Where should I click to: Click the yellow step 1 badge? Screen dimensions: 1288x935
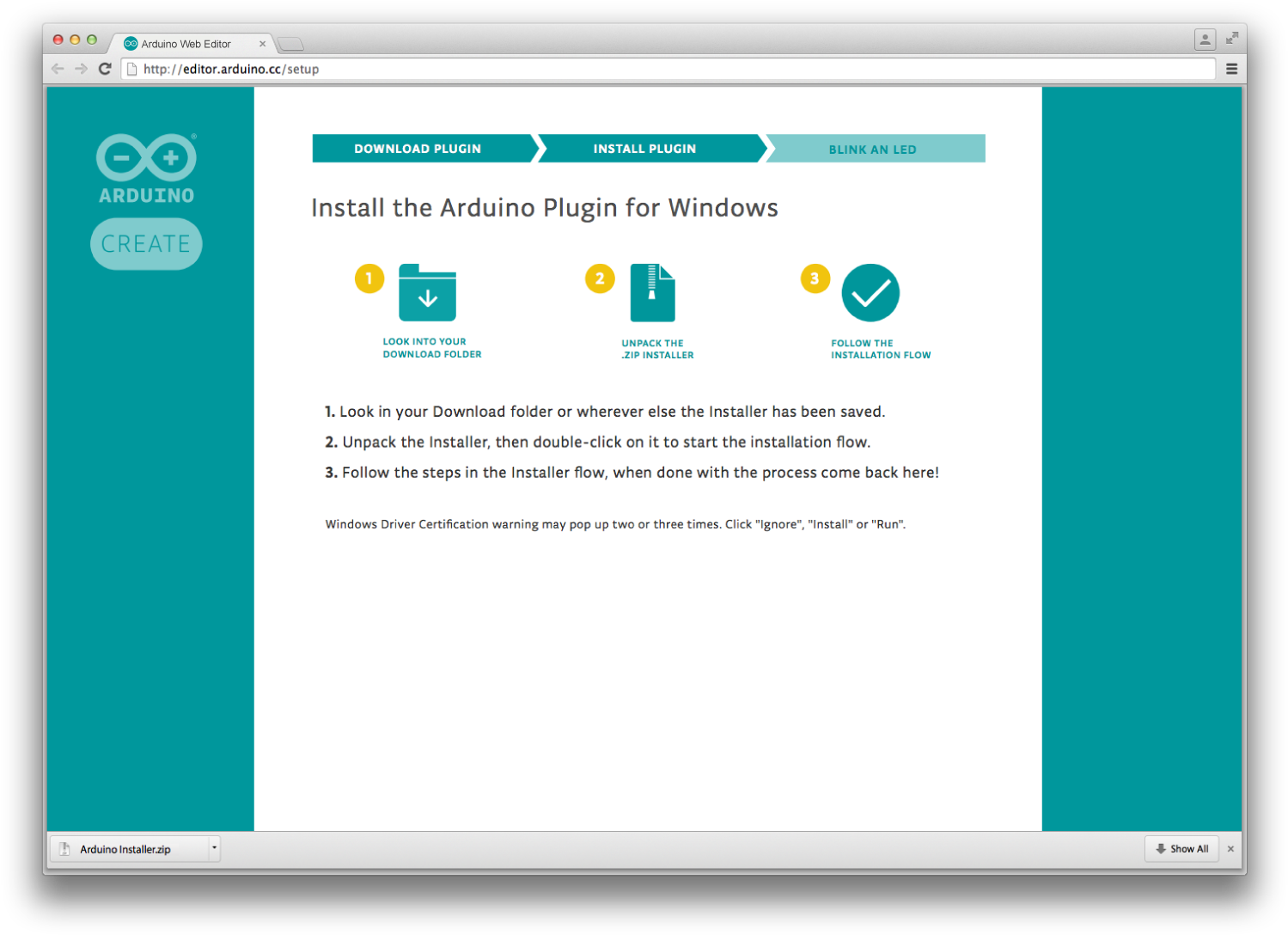pyautogui.click(x=369, y=278)
